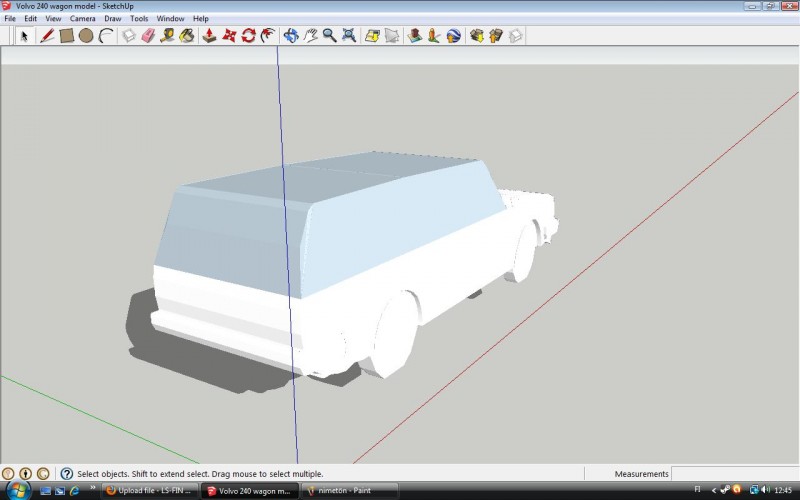The width and height of the screenshot is (800, 500).
Task: Click Show Desktop quick launch icon
Action: tap(45, 491)
